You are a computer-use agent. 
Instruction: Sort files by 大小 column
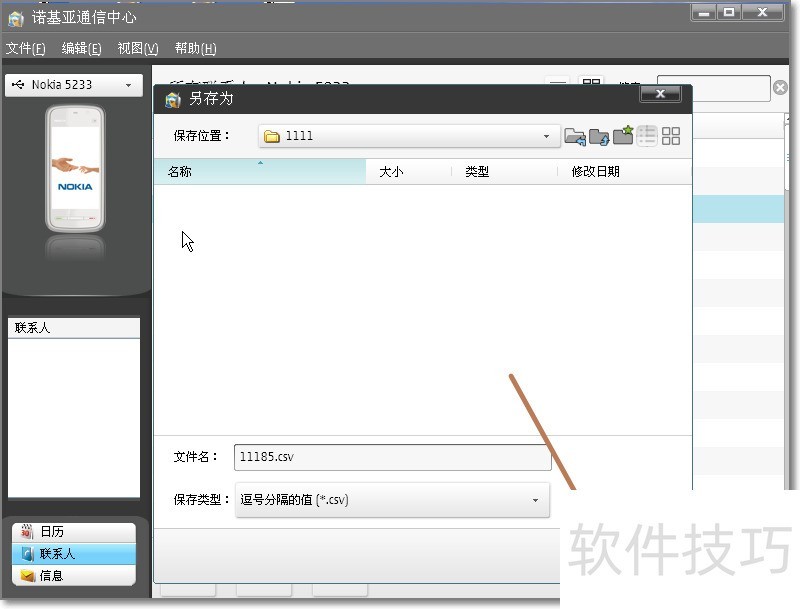[x=409, y=171]
